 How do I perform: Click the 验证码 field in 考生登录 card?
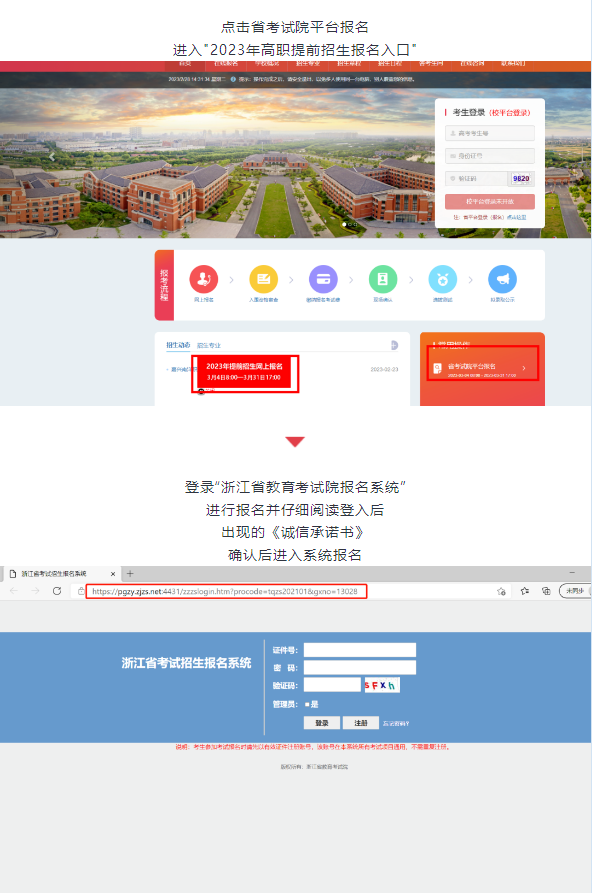tap(476, 178)
